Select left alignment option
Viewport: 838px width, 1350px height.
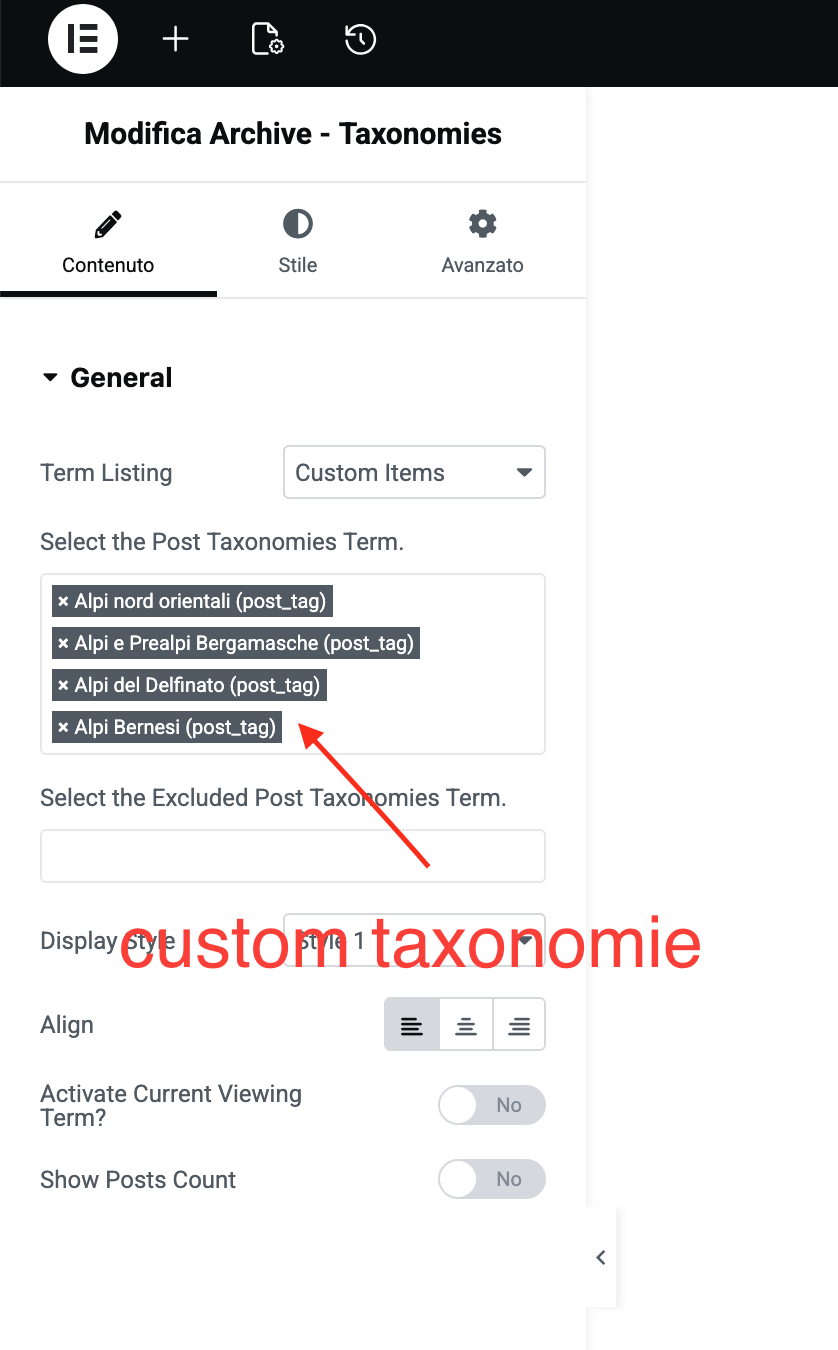pyautogui.click(x=412, y=1025)
